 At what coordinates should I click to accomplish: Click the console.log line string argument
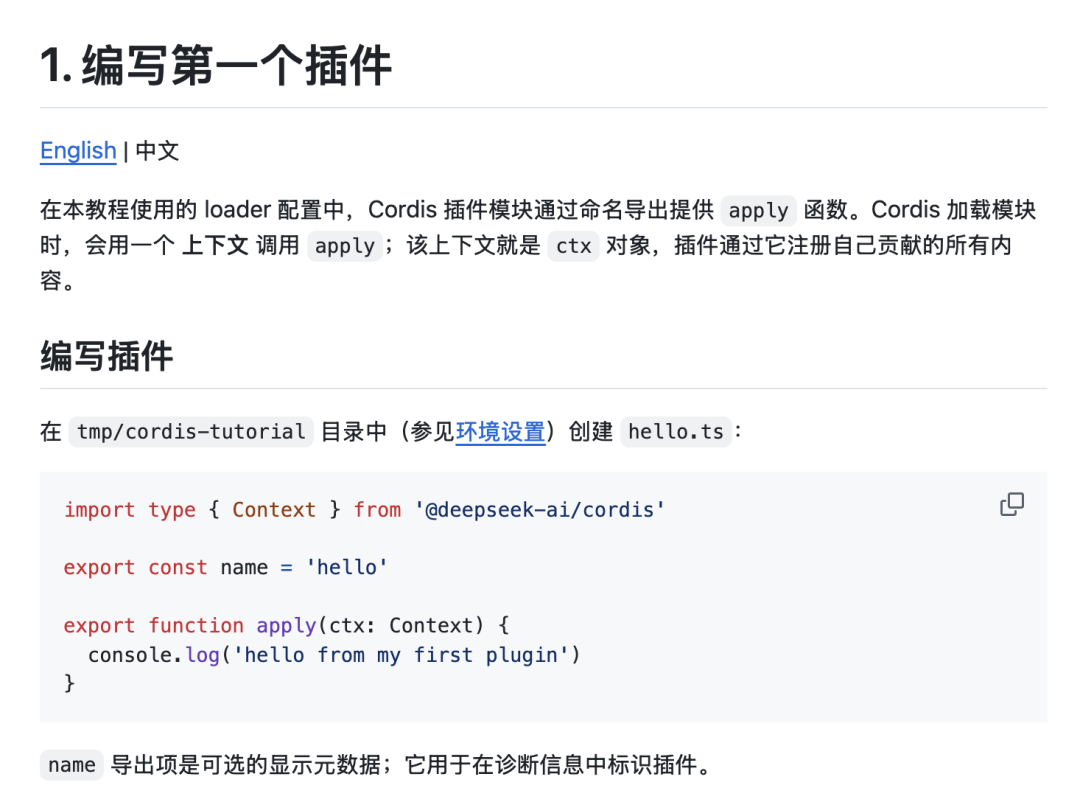pos(401,655)
